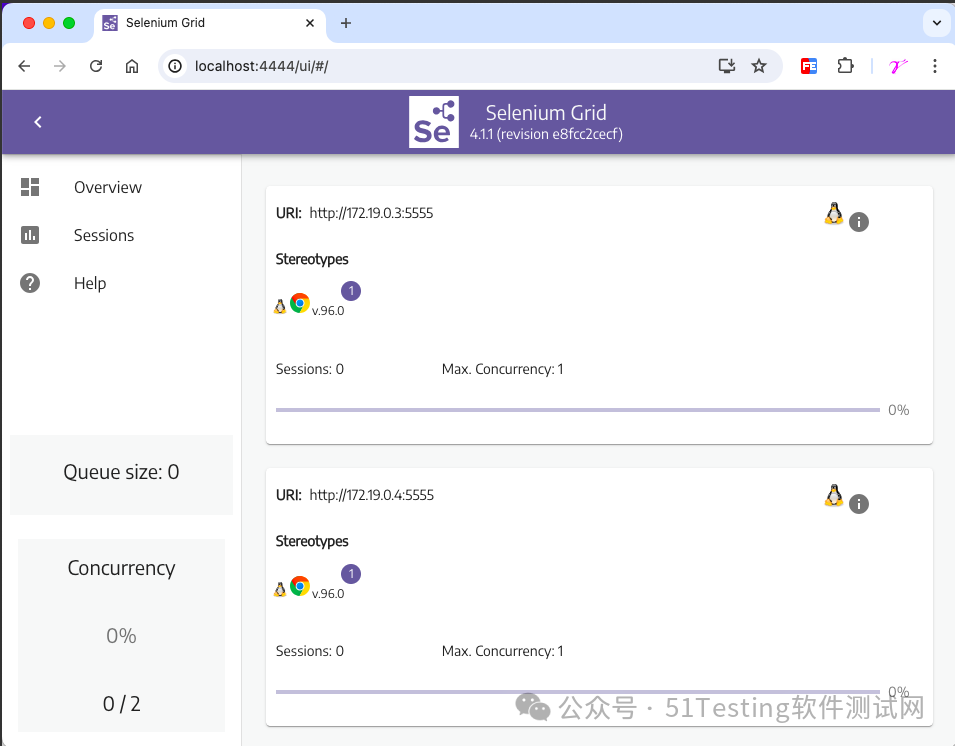Viewport: 955px width, 746px height.
Task: Click usage progress bar of node 172.19.0.4
Action: pos(577,692)
